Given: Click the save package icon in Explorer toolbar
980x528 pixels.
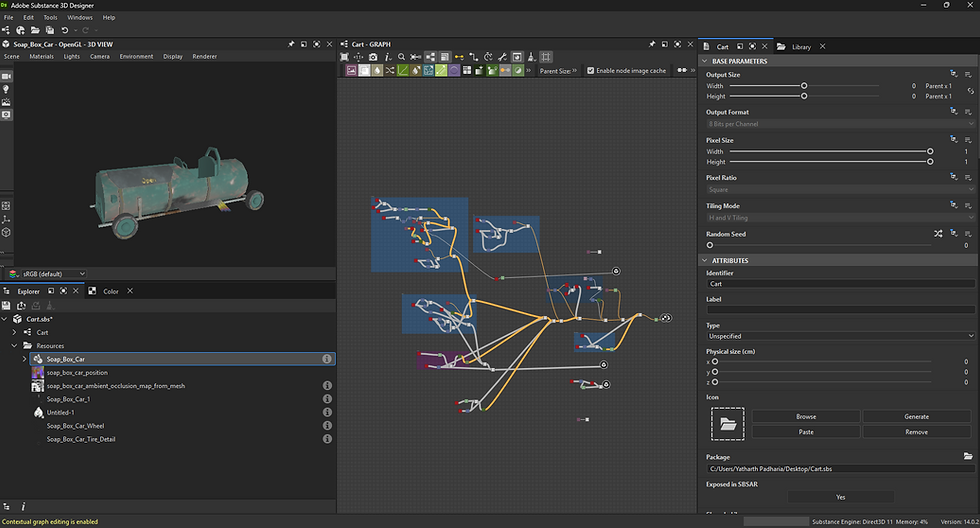Looking at the screenshot, I should (x=6, y=306).
